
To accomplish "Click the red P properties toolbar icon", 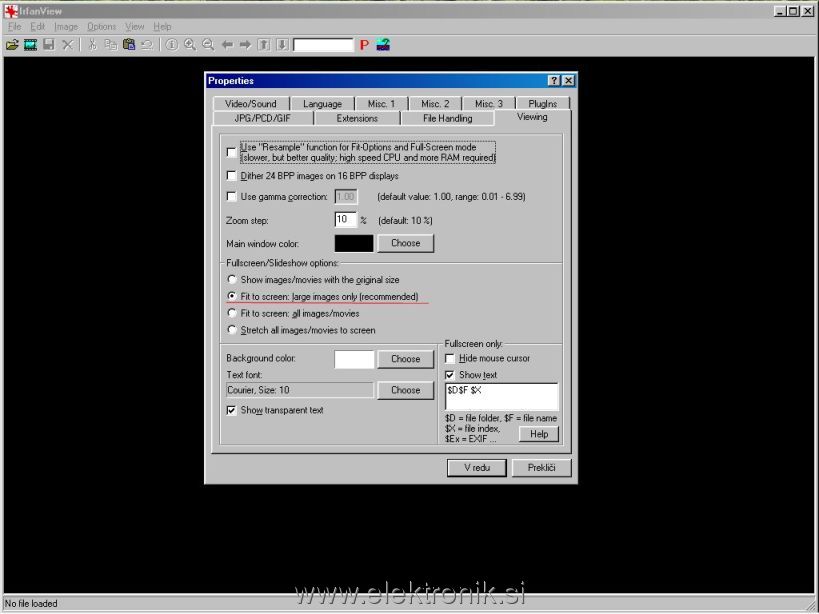I will 364,45.
